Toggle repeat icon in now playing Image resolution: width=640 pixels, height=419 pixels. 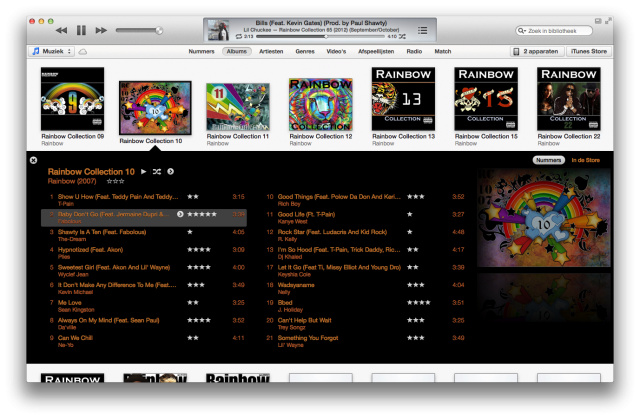click(239, 36)
